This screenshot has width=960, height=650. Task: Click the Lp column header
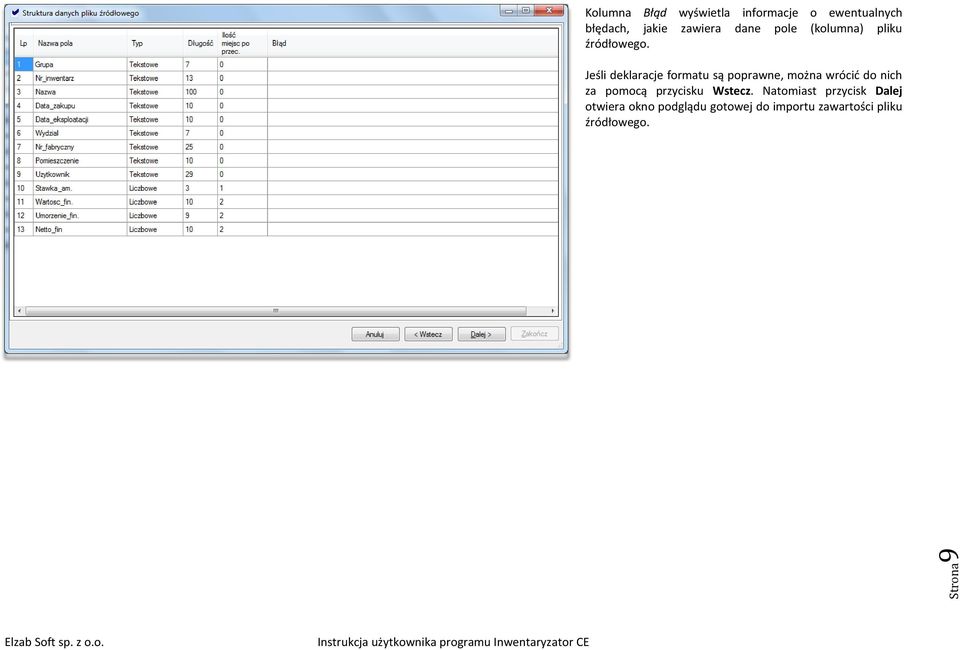pyautogui.click(x=24, y=43)
